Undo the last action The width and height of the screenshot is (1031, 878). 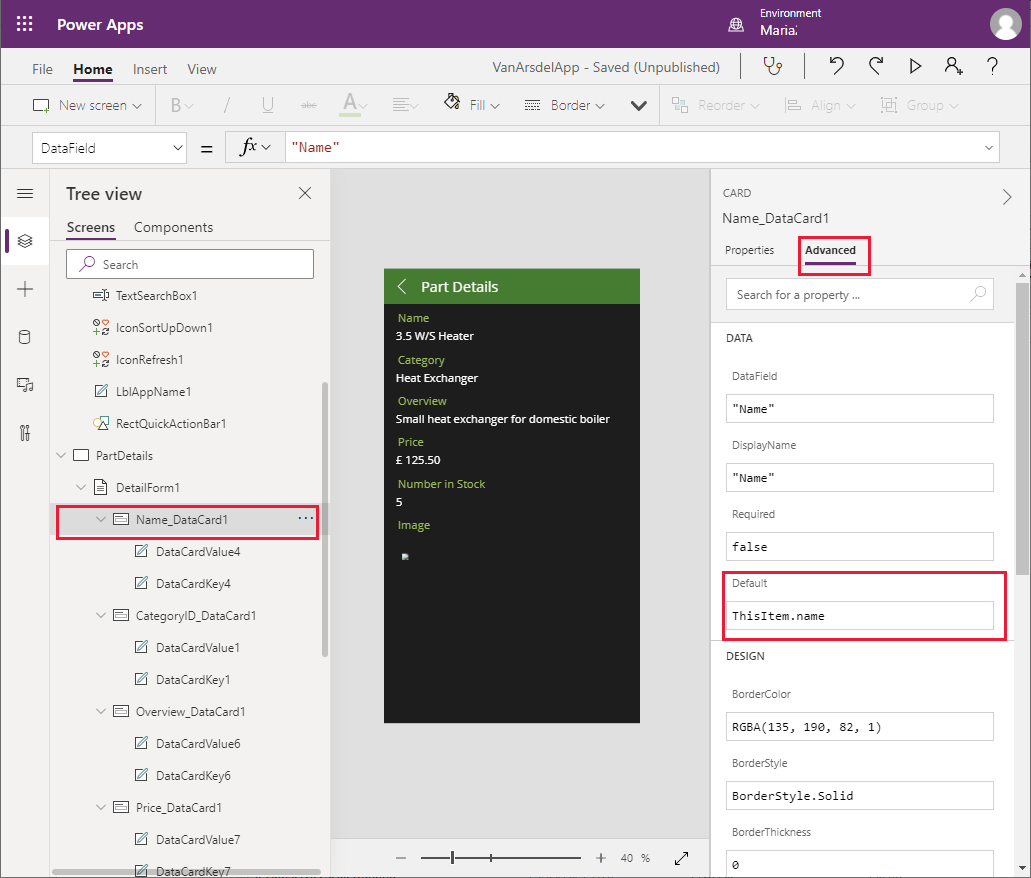click(x=836, y=66)
